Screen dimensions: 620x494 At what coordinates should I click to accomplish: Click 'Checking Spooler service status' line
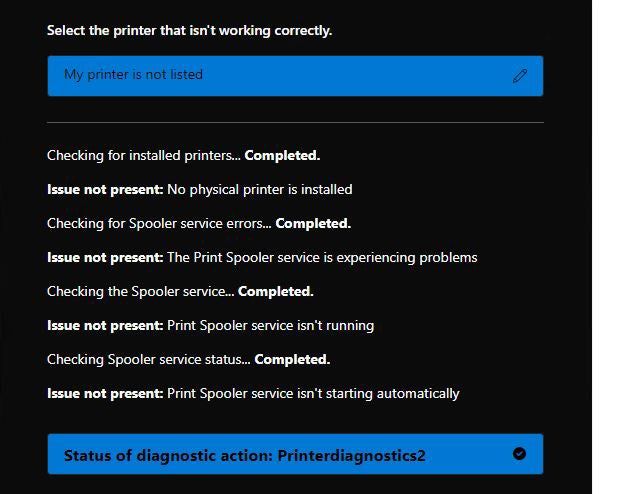pyautogui.click(x=189, y=360)
